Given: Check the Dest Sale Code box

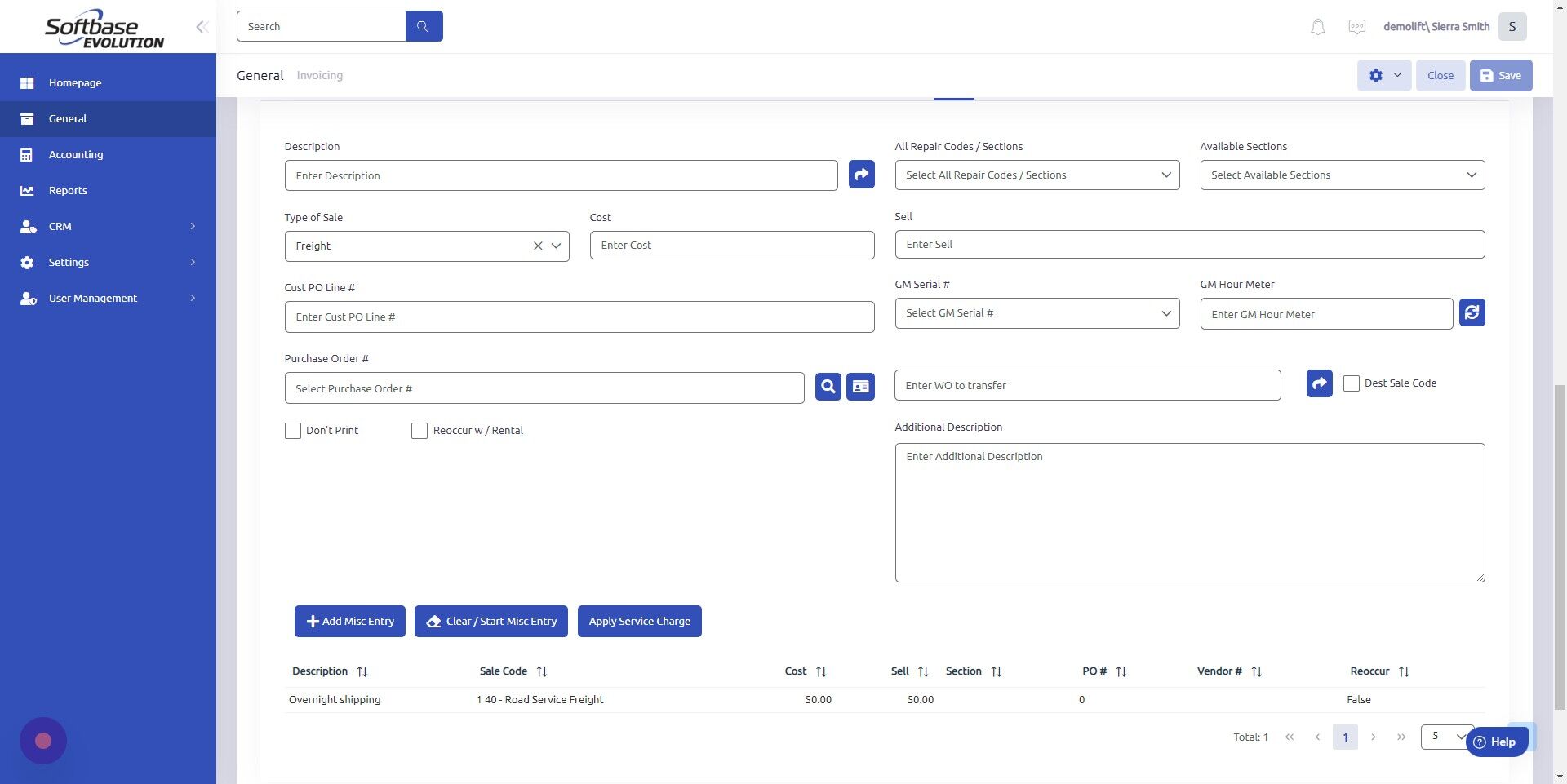Looking at the screenshot, I should coord(1351,383).
